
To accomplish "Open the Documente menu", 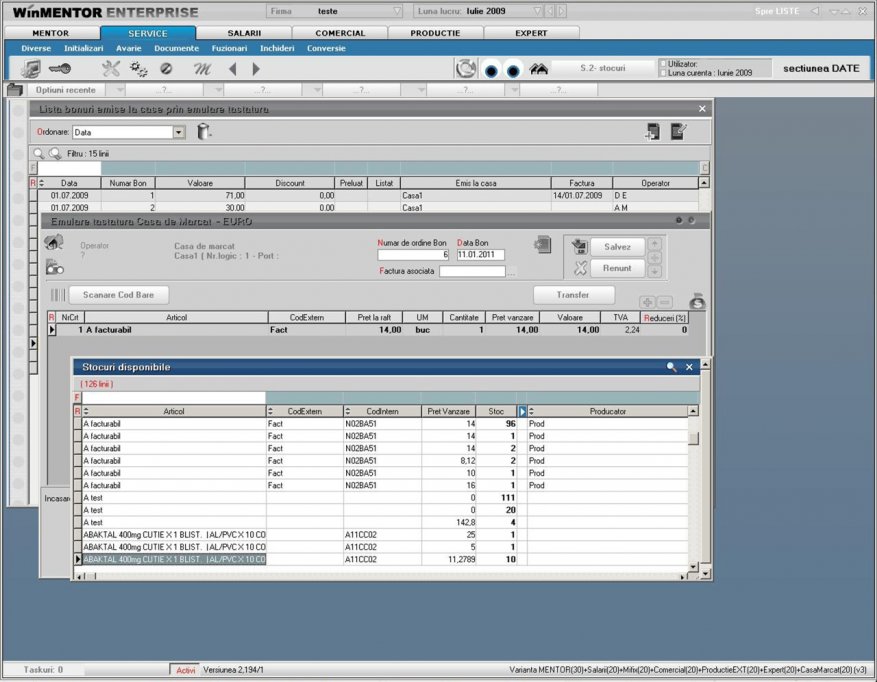I will pyautogui.click(x=176, y=48).
